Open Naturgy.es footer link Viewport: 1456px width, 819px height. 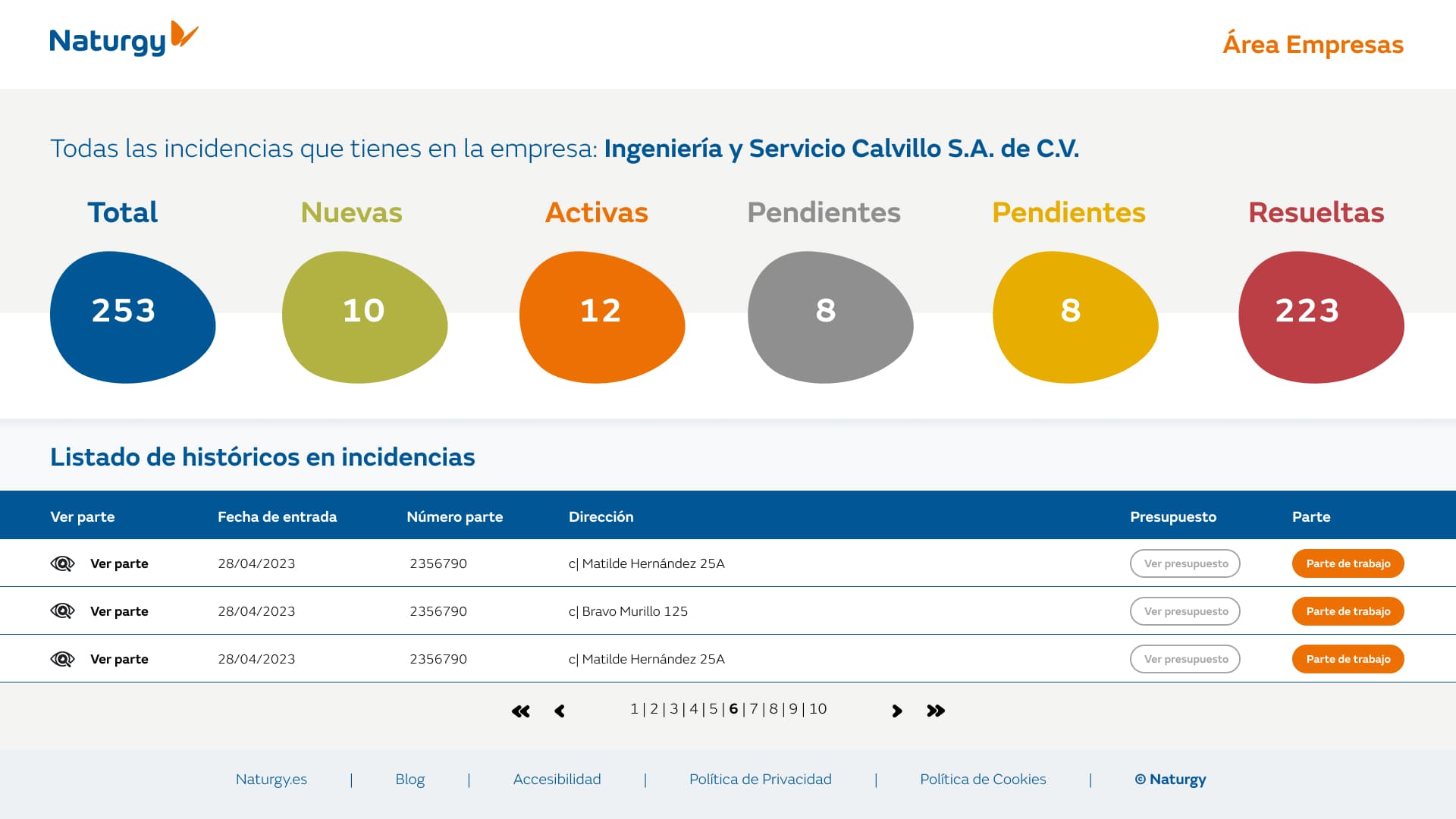point(271,780)
